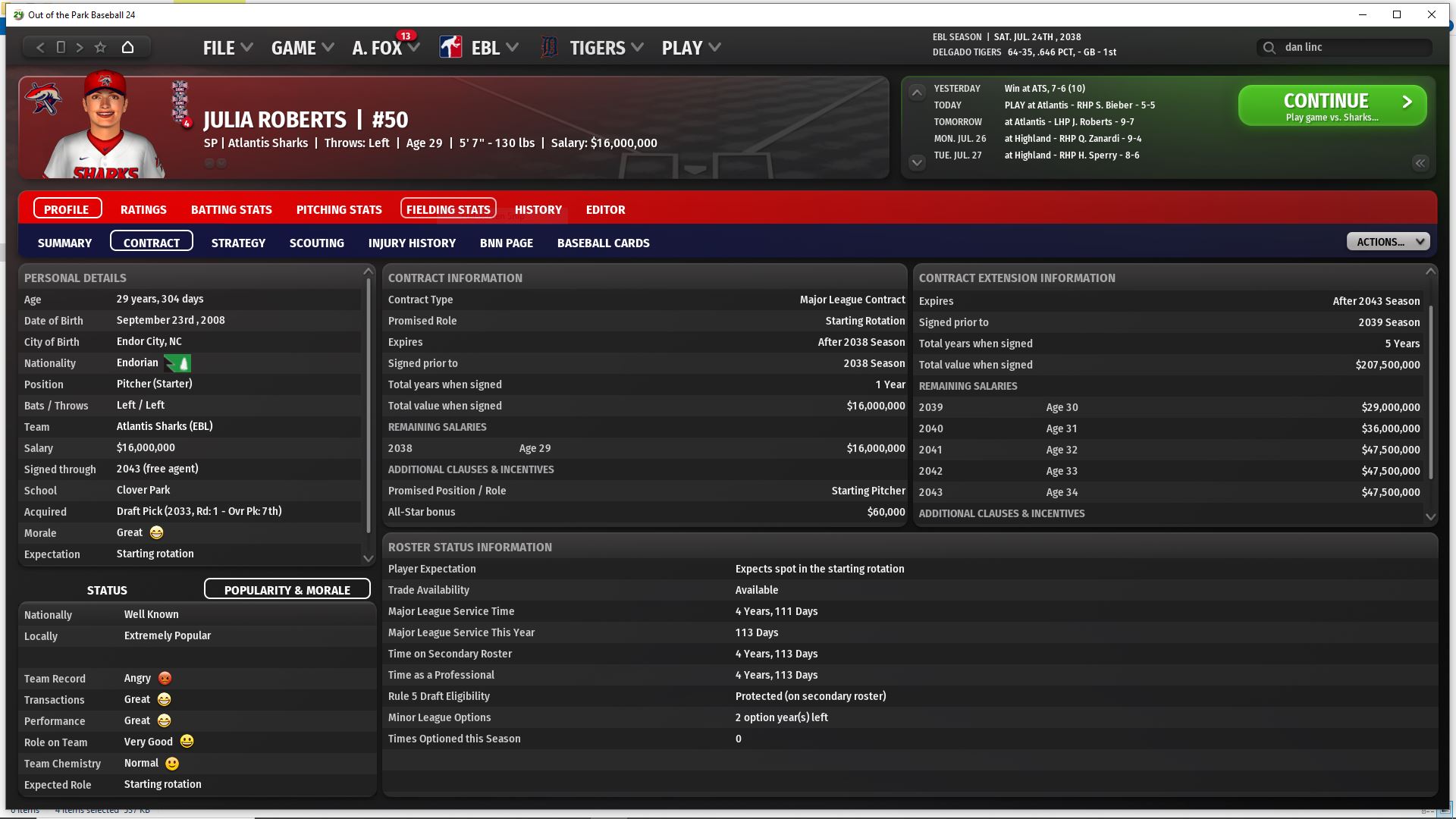
Task: Open the Pitching Stats tab
Action: click(339, 209)
